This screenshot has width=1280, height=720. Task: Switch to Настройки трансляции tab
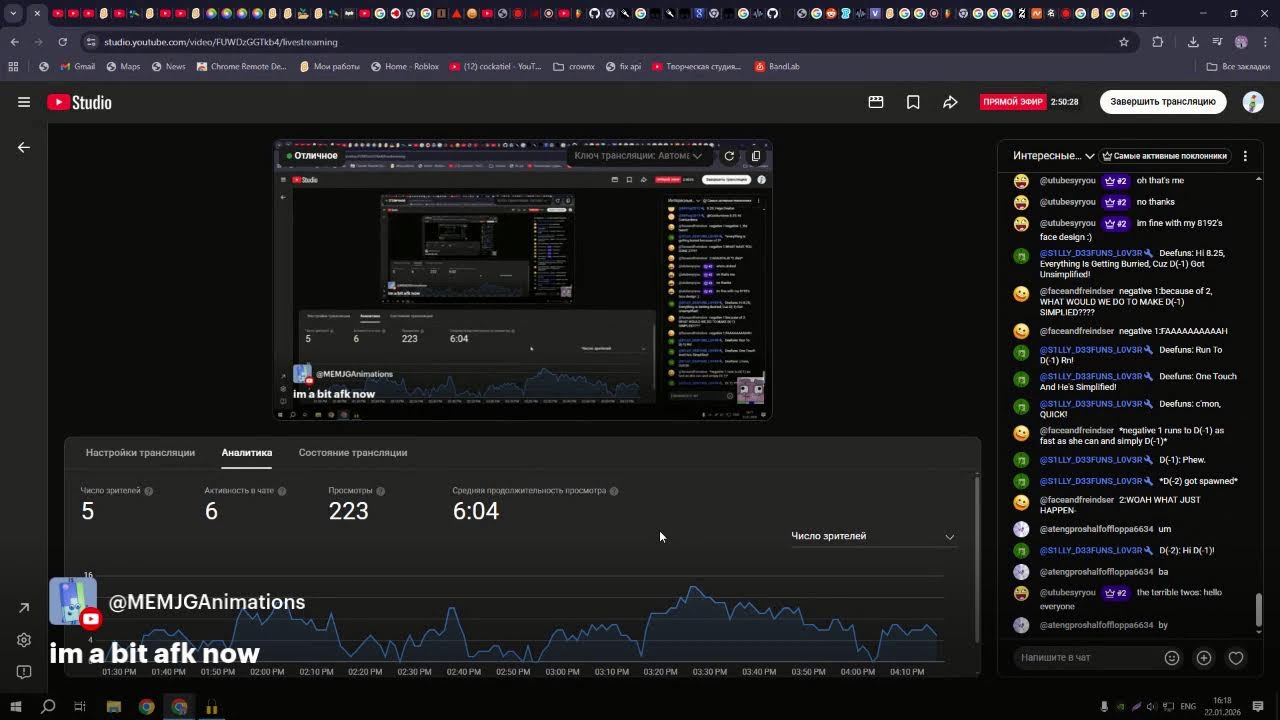140,453
